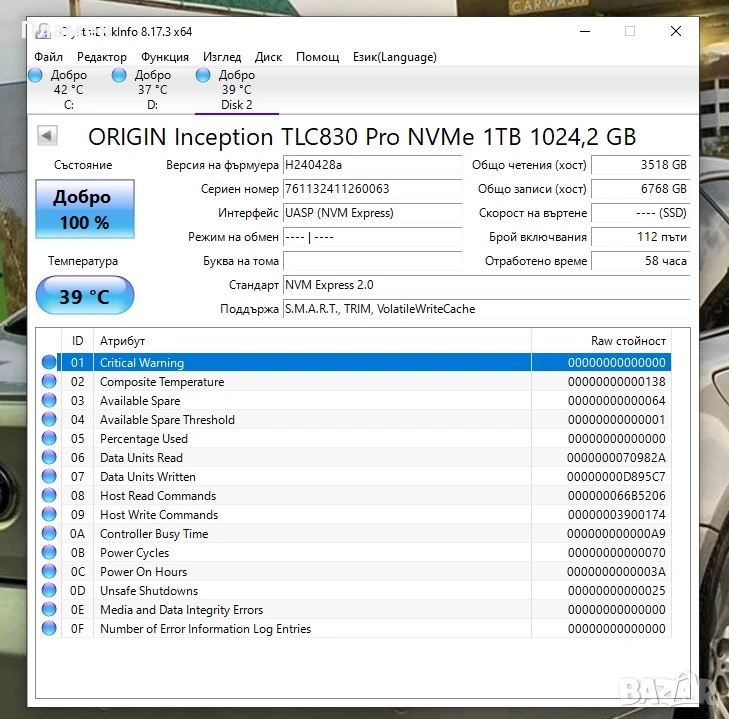Select the Host Write Commands row
The width and height of the screenshot is (729, 719).
[x=356, y=515]
